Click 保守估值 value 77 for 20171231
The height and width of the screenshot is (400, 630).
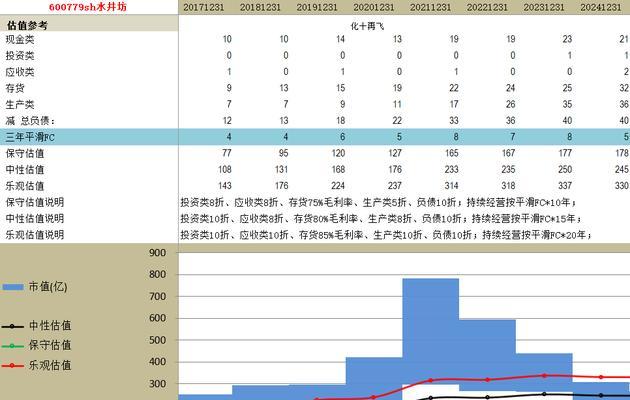pyautogui.click(x=227, y=153)
